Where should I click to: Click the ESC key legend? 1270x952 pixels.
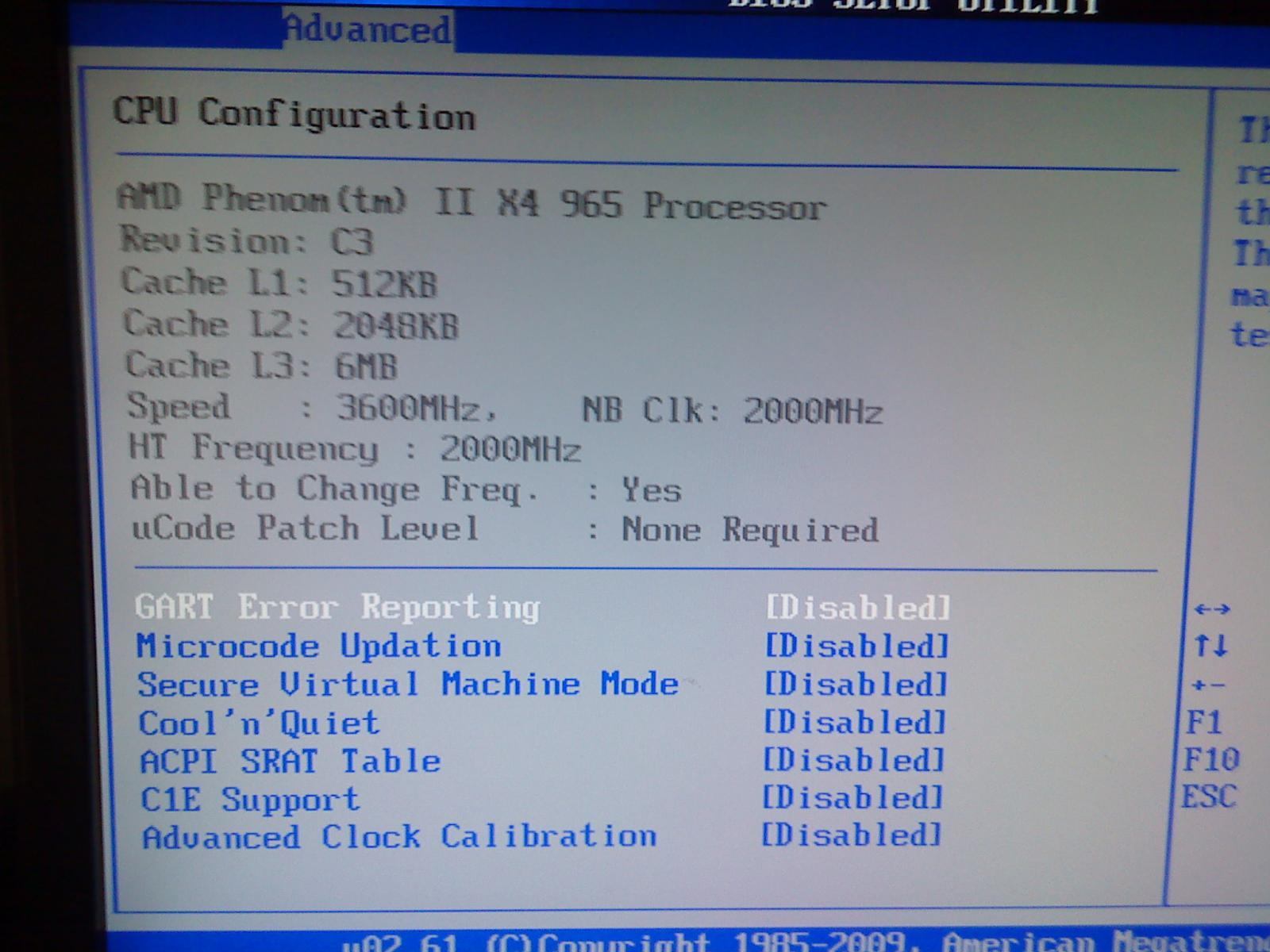[x=1209, y=797]
